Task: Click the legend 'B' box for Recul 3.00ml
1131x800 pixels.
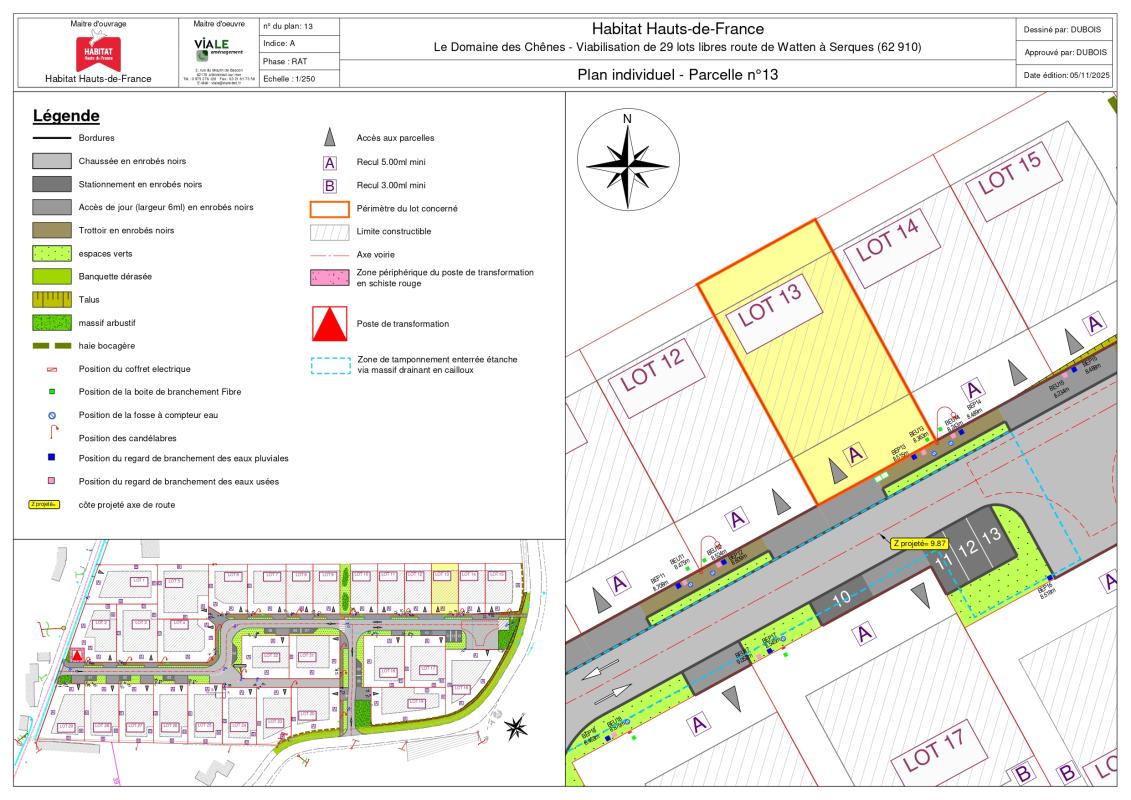Action: click(330, 185)
